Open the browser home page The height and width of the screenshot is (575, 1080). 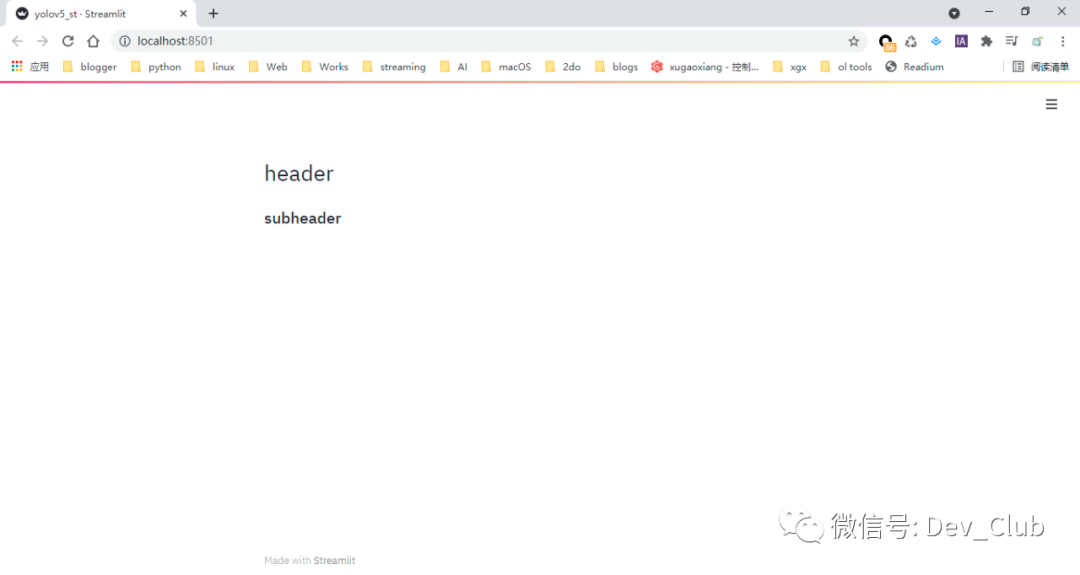coord(93,41)
